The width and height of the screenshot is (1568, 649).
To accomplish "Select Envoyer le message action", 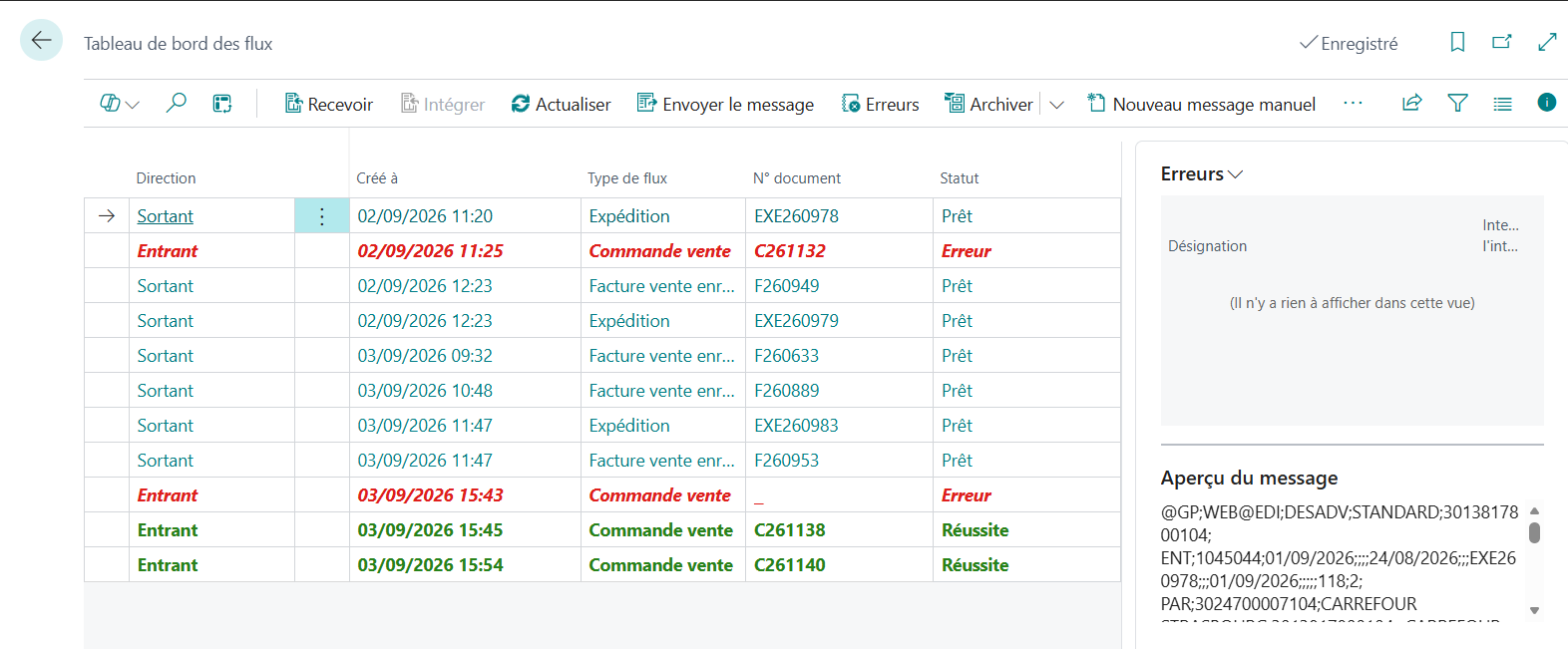I will coord(725,104).
